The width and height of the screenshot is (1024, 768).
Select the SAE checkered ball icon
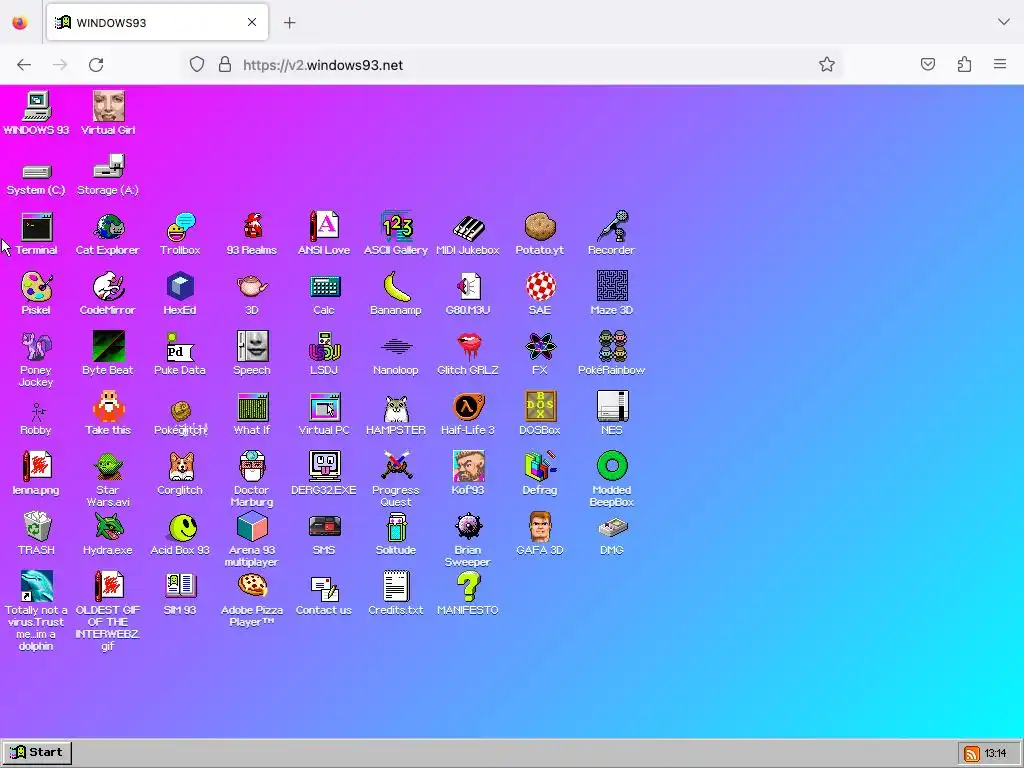[x=541, y=288]
